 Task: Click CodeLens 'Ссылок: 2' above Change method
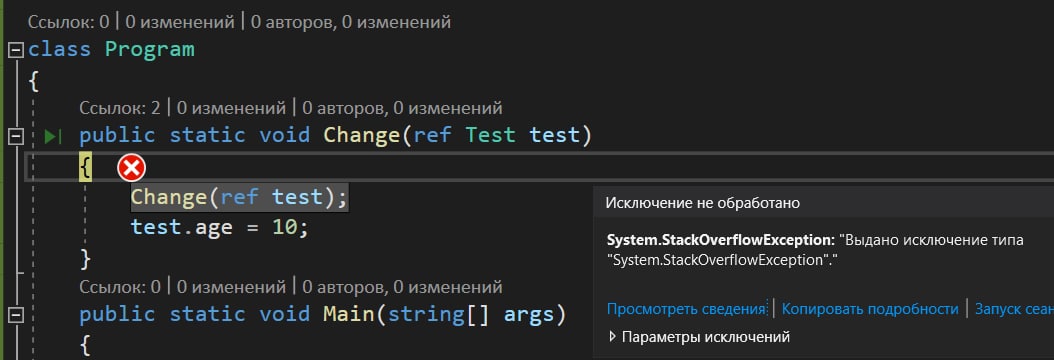[x=120, y=107]
